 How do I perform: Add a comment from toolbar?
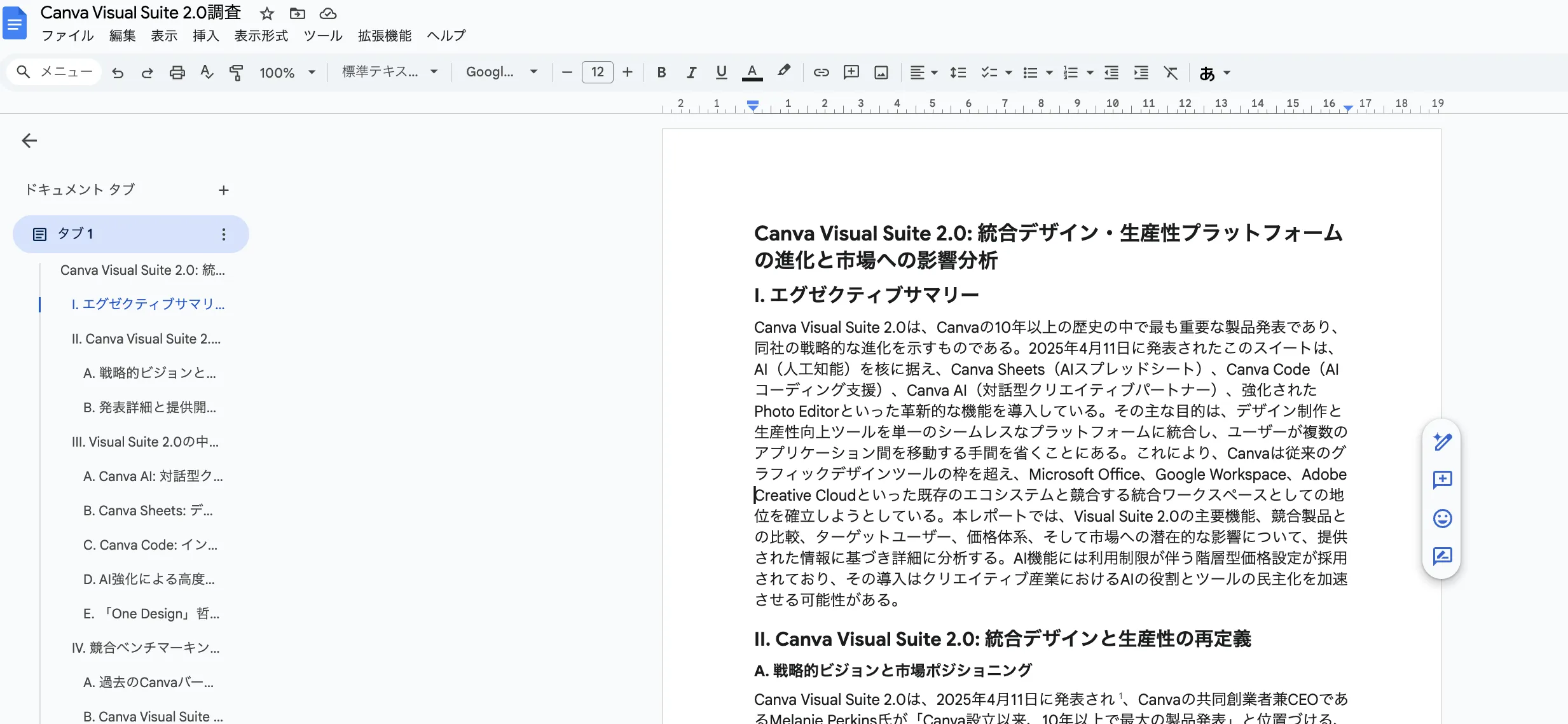851,73
